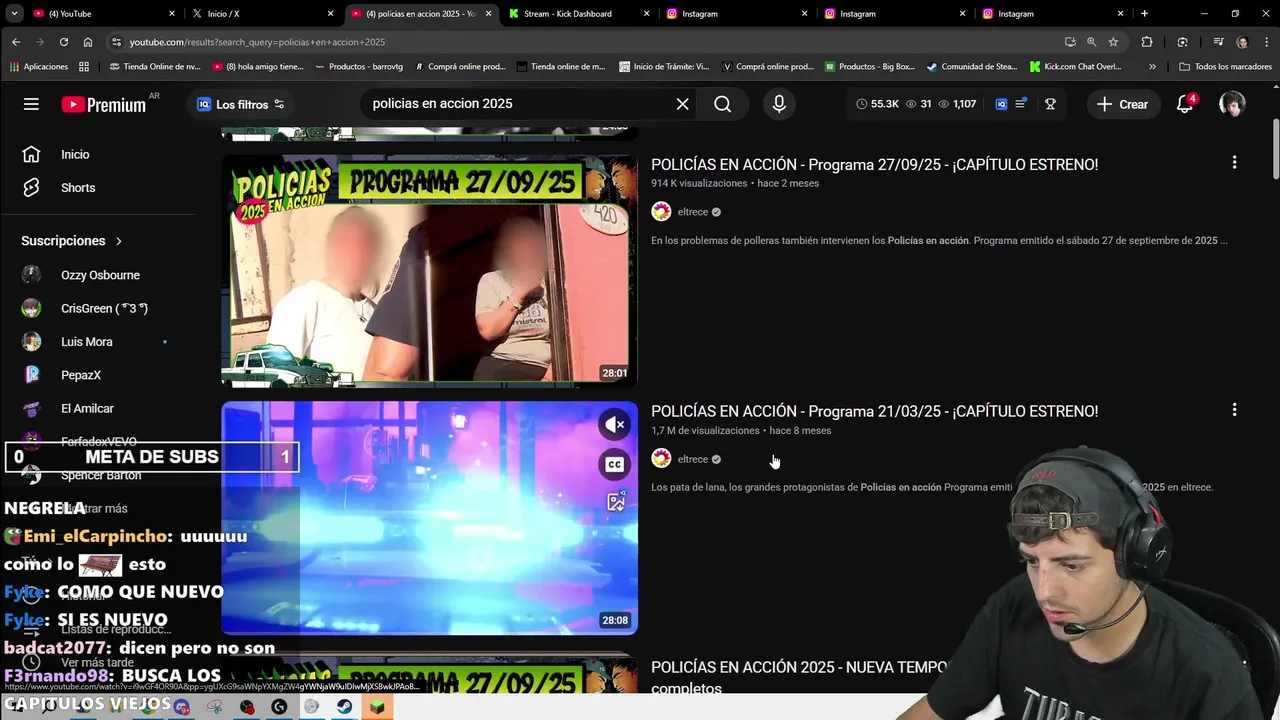The width and height of the screenshot is (1280, 720).
Task: Open eltrece channel under Programa 21/03/25
Action: (x=692, y=459)
